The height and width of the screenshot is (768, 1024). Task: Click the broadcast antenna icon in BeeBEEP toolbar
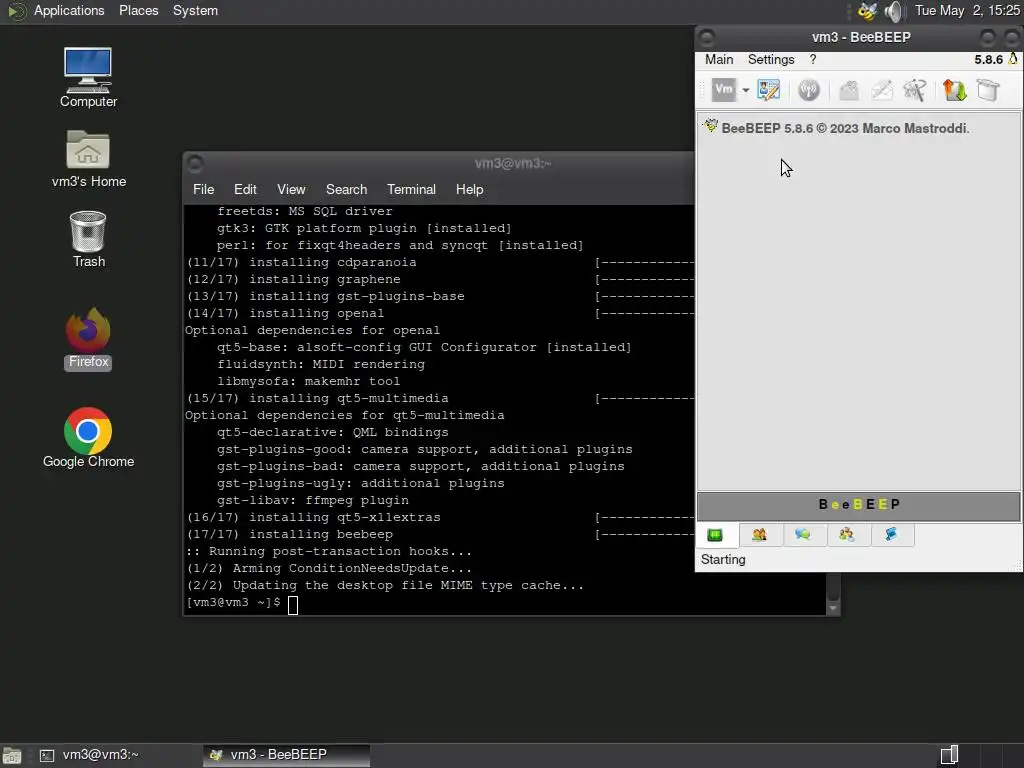pyautogui.click(x=808, y=89)
